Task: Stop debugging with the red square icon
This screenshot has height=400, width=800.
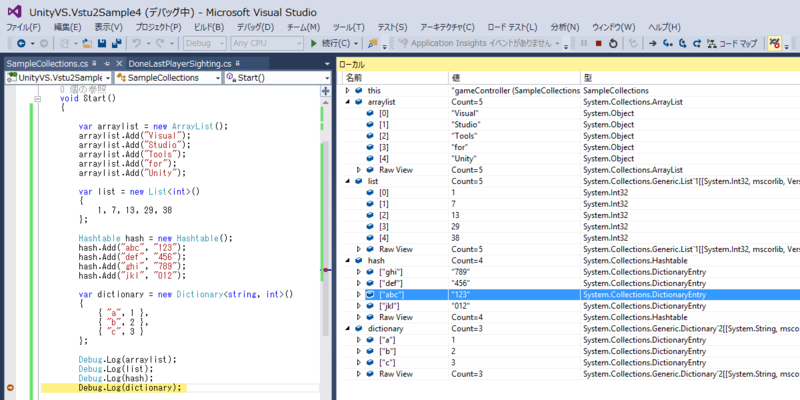Action: pos(599,44)
